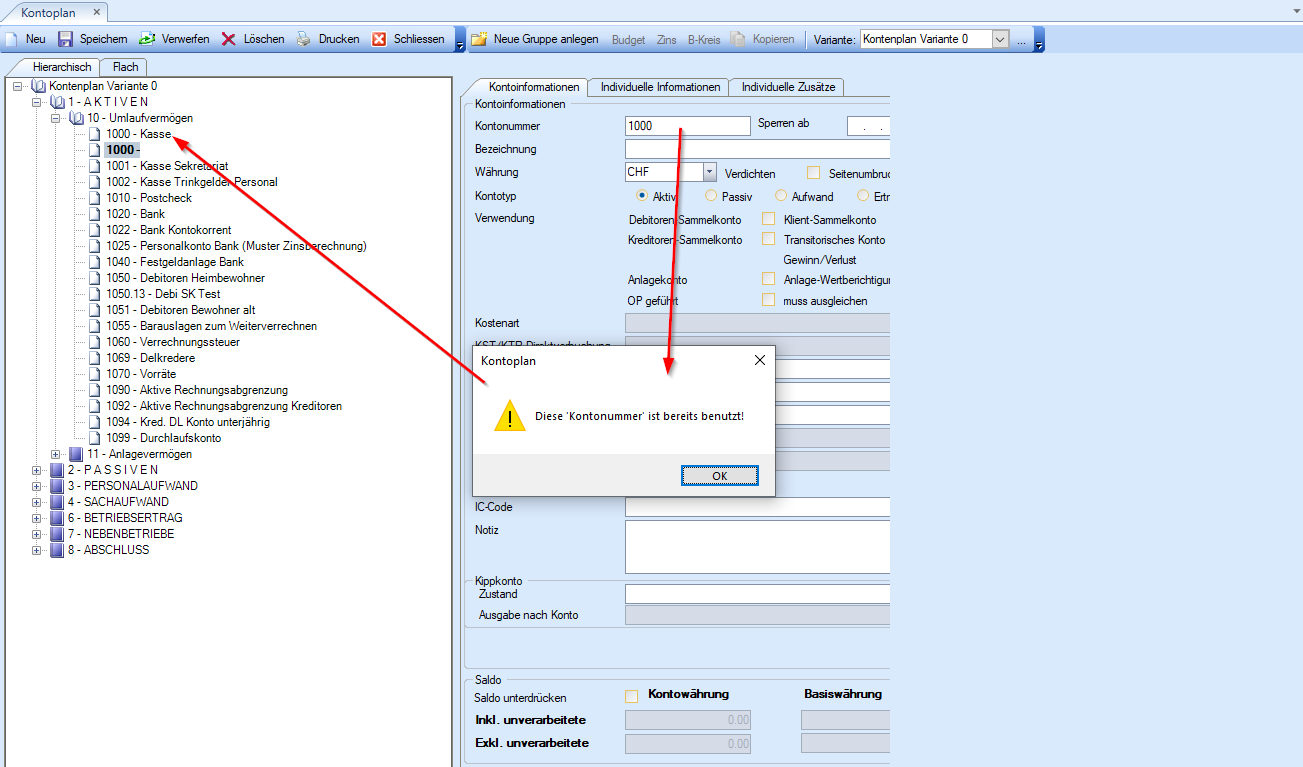
Task: Select the Aufwand account type radio button
Action: coord(781,196)
